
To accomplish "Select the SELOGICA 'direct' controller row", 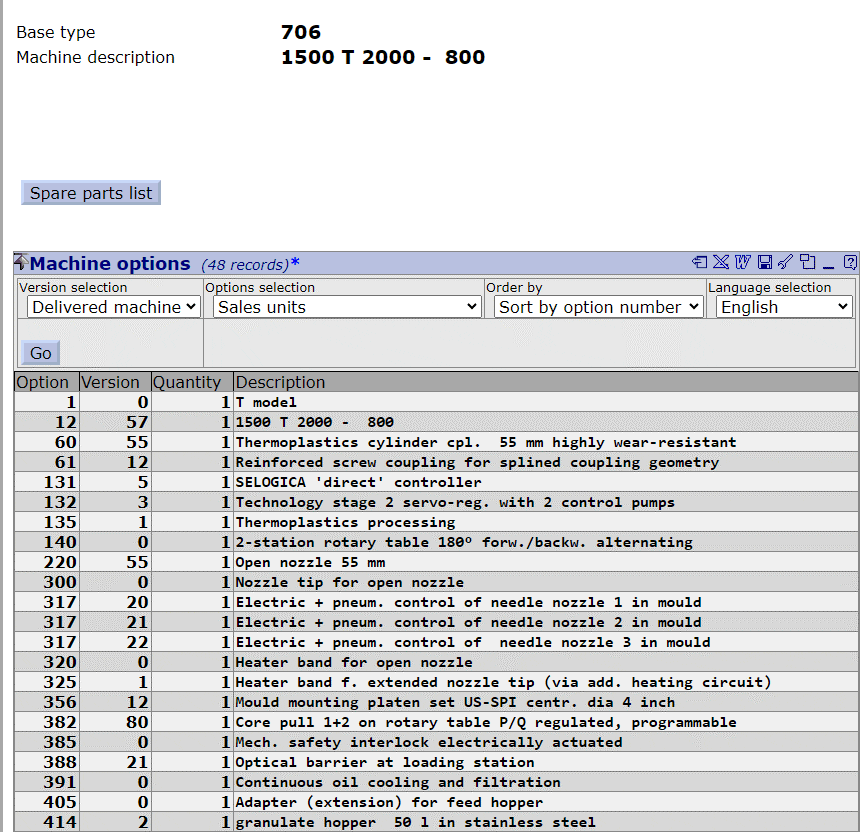I will pyautogui.click(x=358, y=482).
